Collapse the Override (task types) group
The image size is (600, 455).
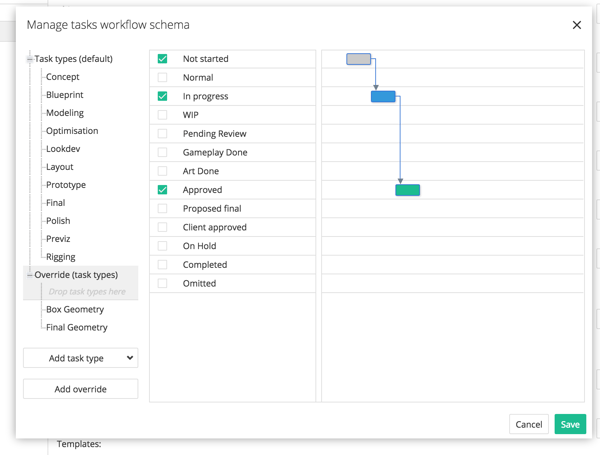pyautogui.click(x=30, y=275)
